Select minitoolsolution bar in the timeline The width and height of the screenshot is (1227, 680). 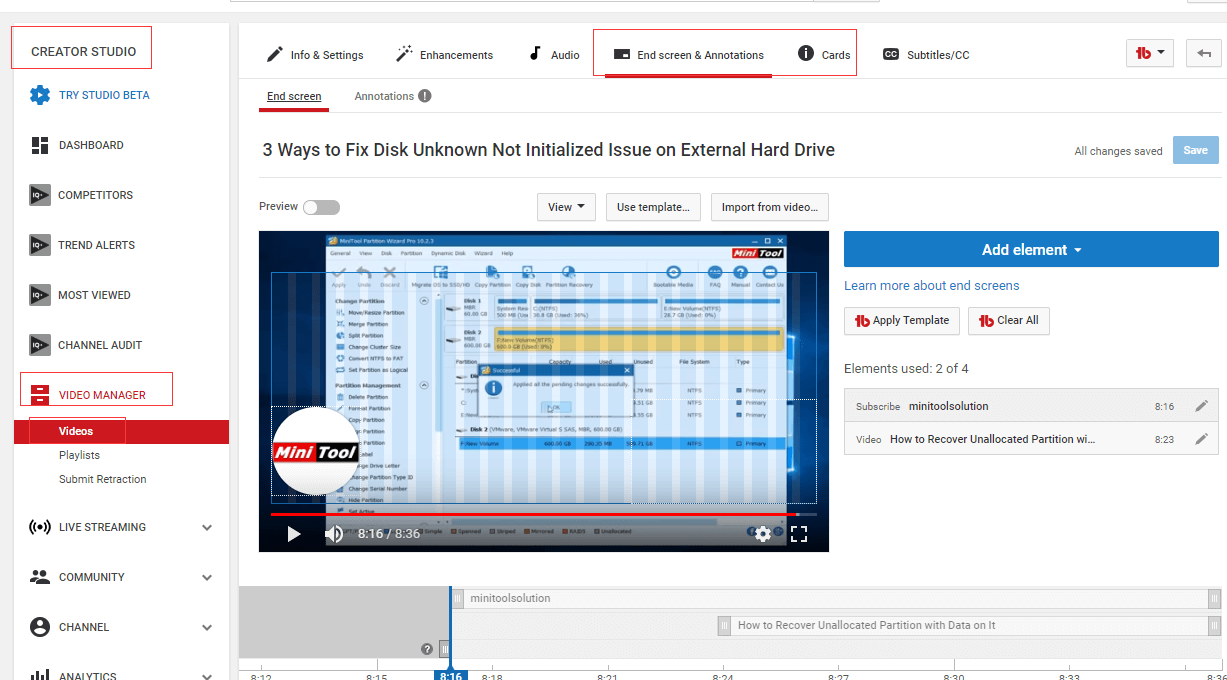pyautogui.click(x=837, y=598)
